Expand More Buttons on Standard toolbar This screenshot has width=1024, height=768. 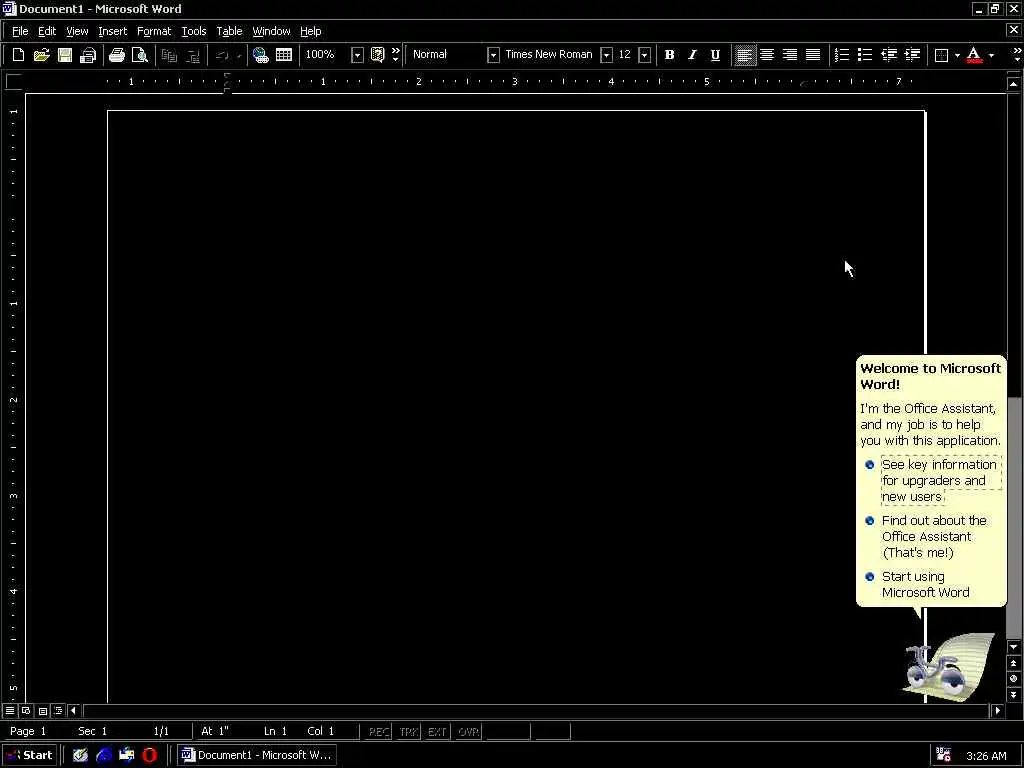click(395, 55)
